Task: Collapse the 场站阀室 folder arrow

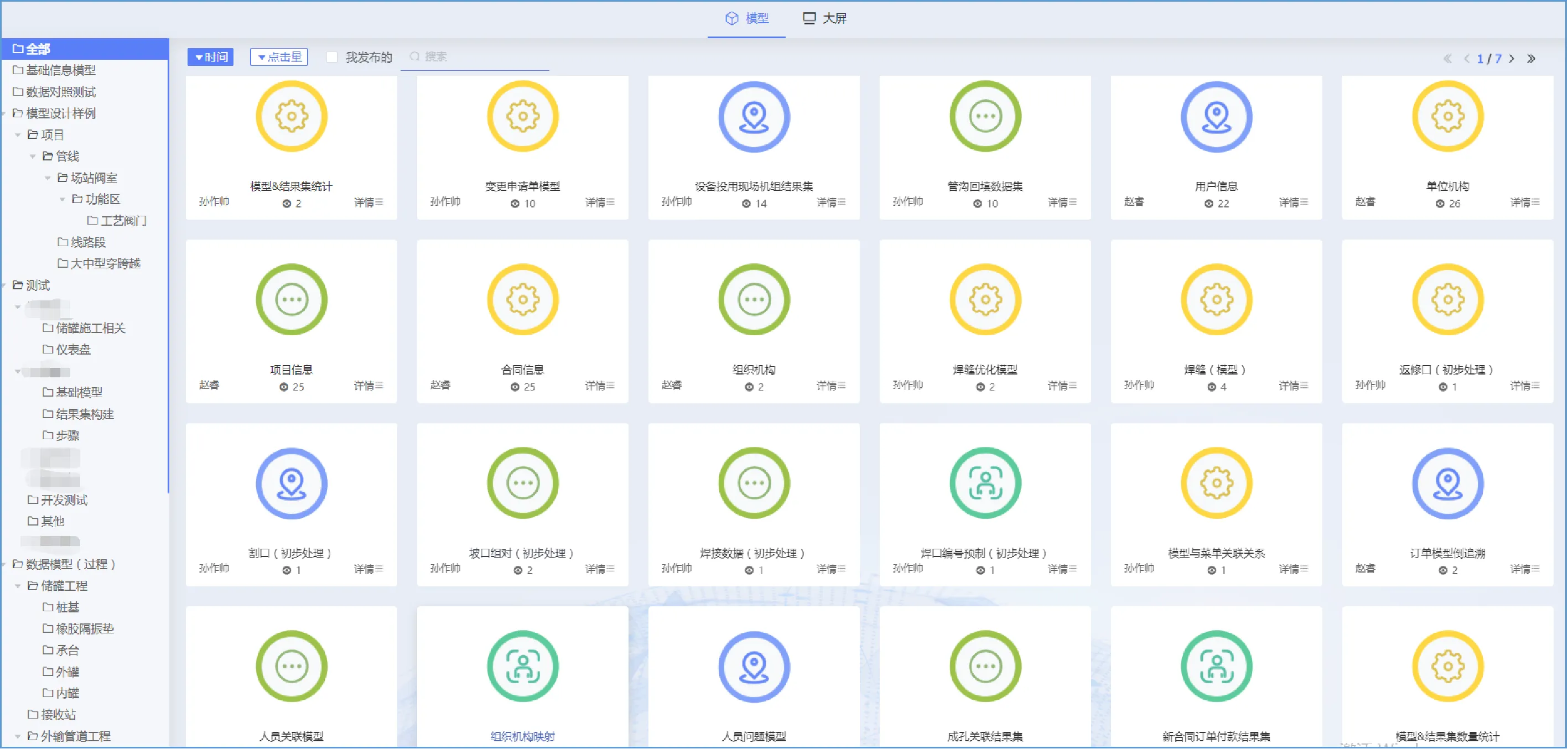Action: [x=48, y=178]
